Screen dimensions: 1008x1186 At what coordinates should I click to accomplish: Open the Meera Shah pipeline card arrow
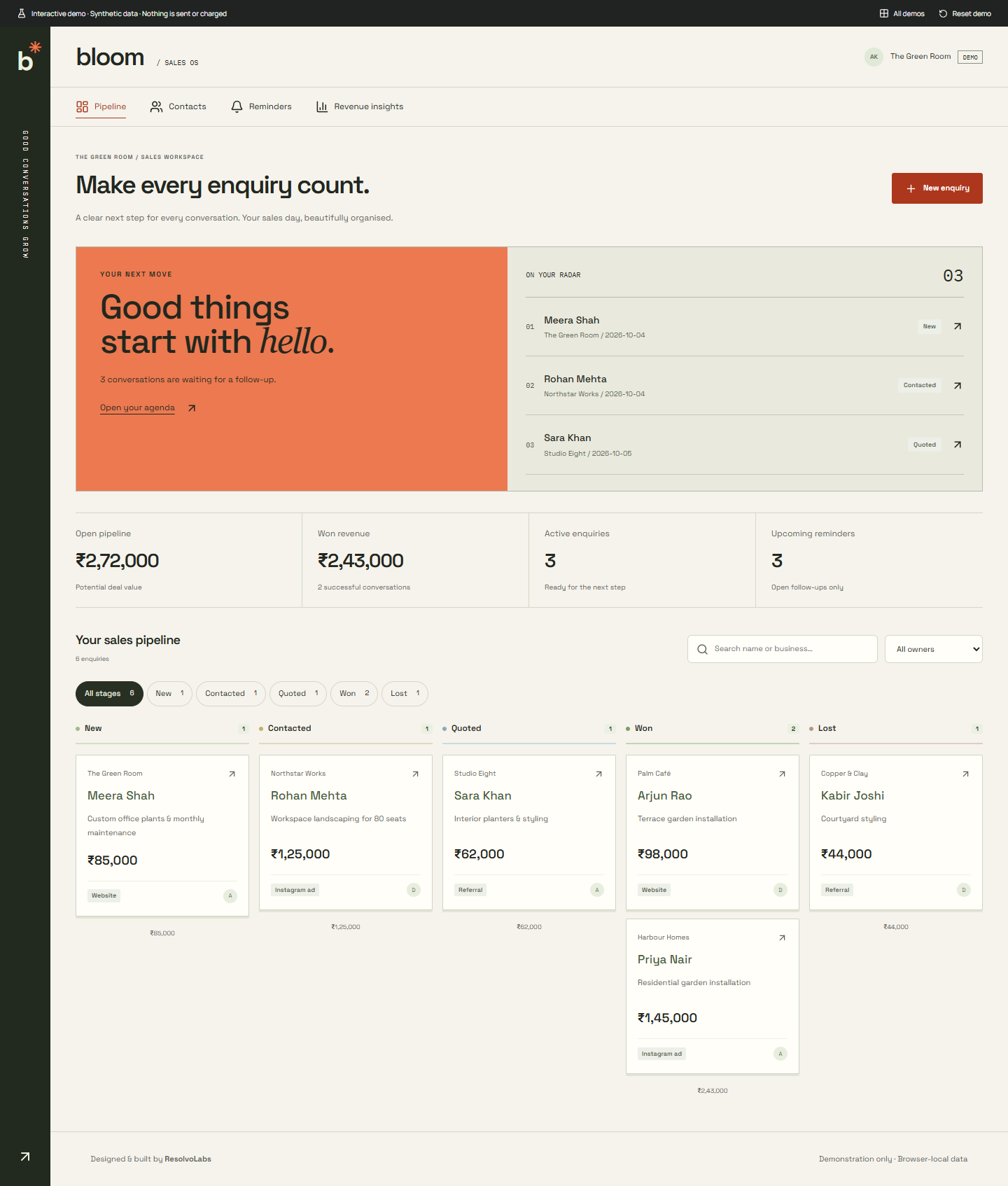pos(232,774)
